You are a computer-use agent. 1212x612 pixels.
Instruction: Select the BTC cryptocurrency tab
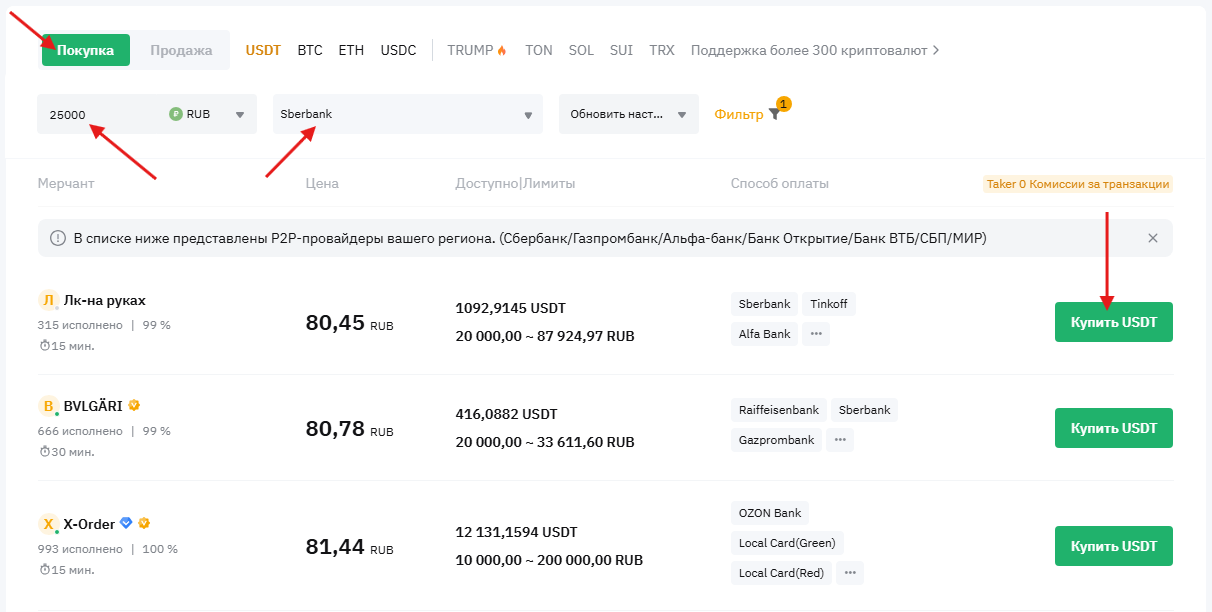310,50
